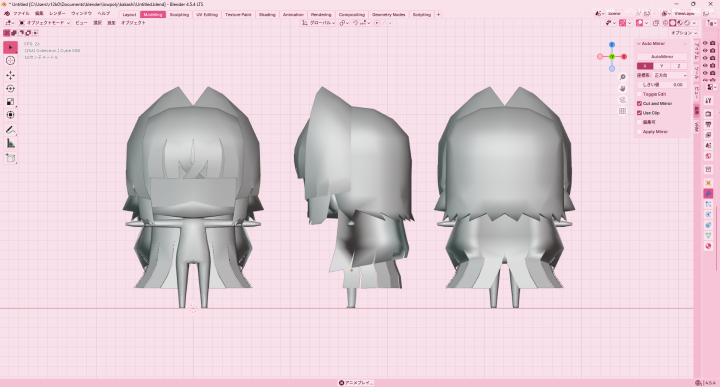Click the red X axis gizmo ball
The image size is (720, 387).
pyautogui.click(x=624, y=56)
